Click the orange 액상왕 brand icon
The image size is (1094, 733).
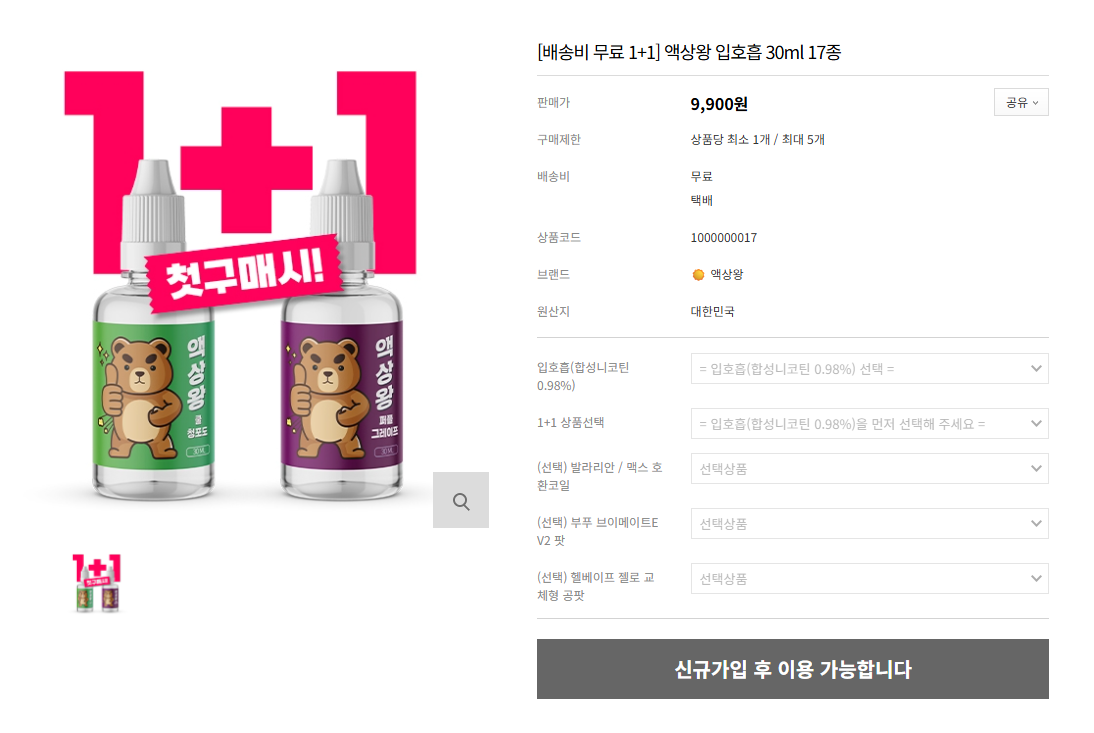698,275
